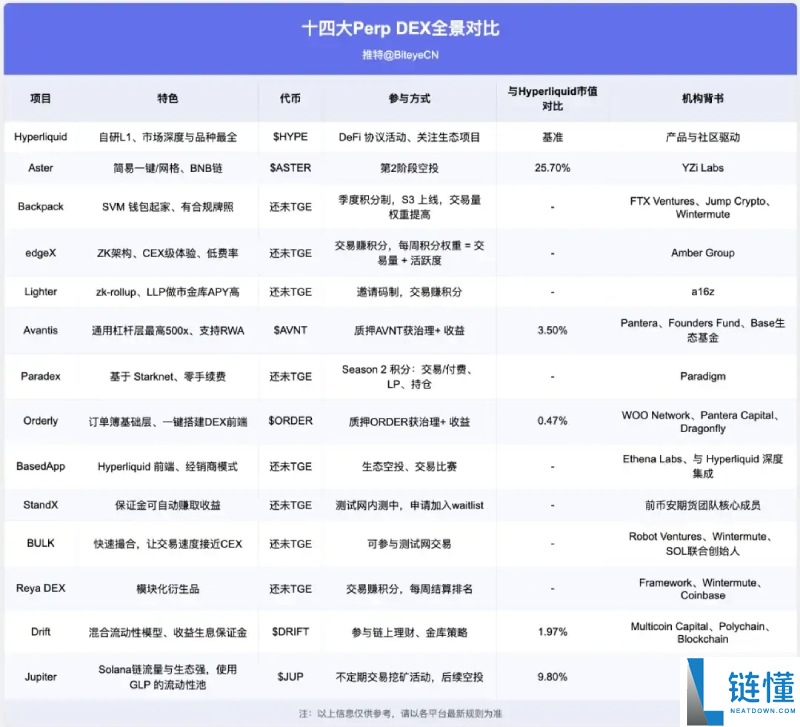Click the 与Hyperliquid市值对比 column header
The image size is (800, 727).
pyautogui.click(x=552, y=98)
